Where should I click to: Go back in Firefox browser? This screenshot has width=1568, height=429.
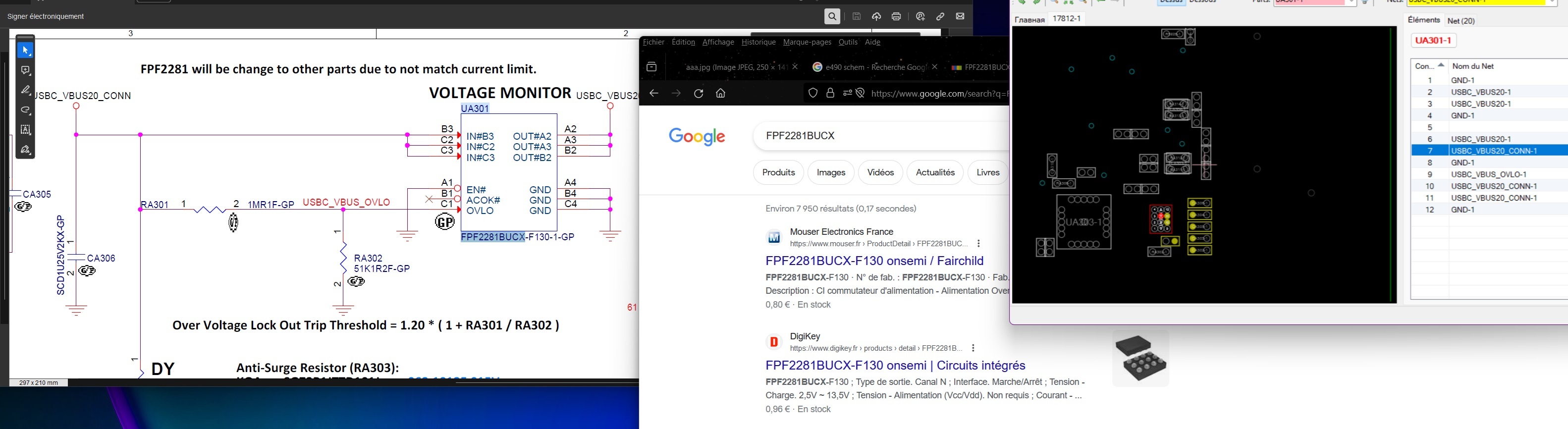[654, 93]
